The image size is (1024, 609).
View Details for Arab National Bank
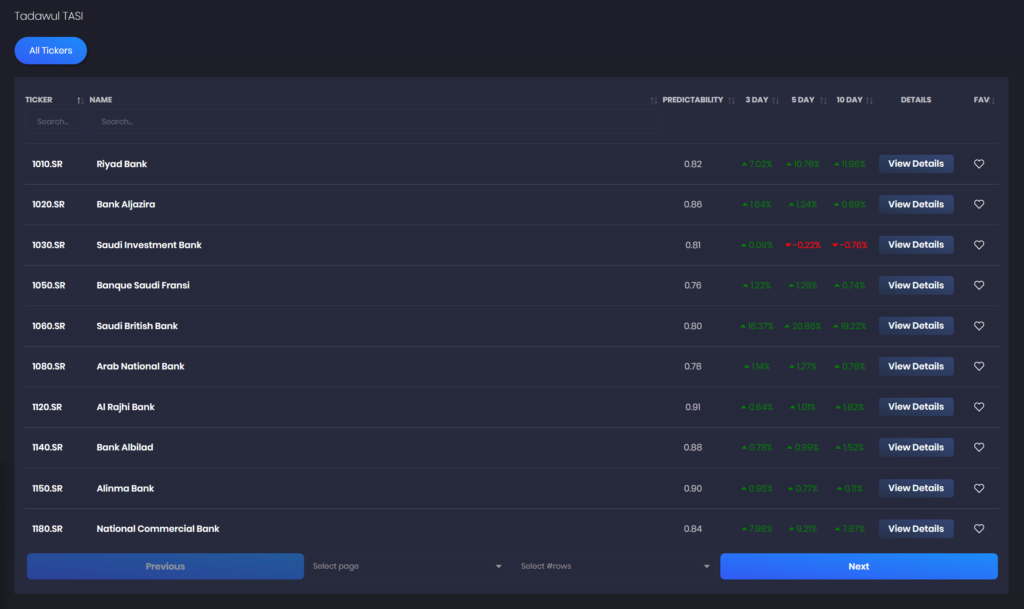(916, 366)
